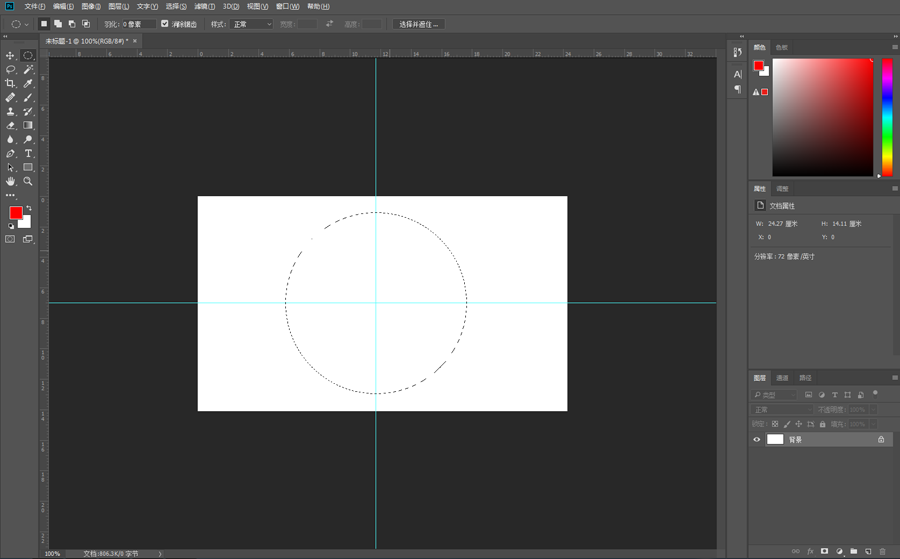Open the 样式 style dropdown

(251, 24)
